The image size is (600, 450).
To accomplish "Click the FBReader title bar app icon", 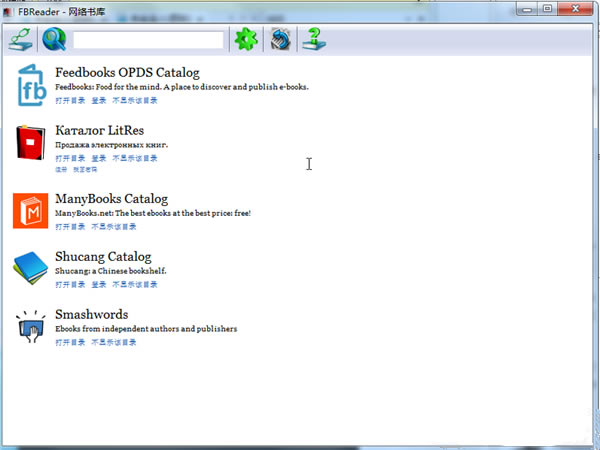I will (8, 12).
